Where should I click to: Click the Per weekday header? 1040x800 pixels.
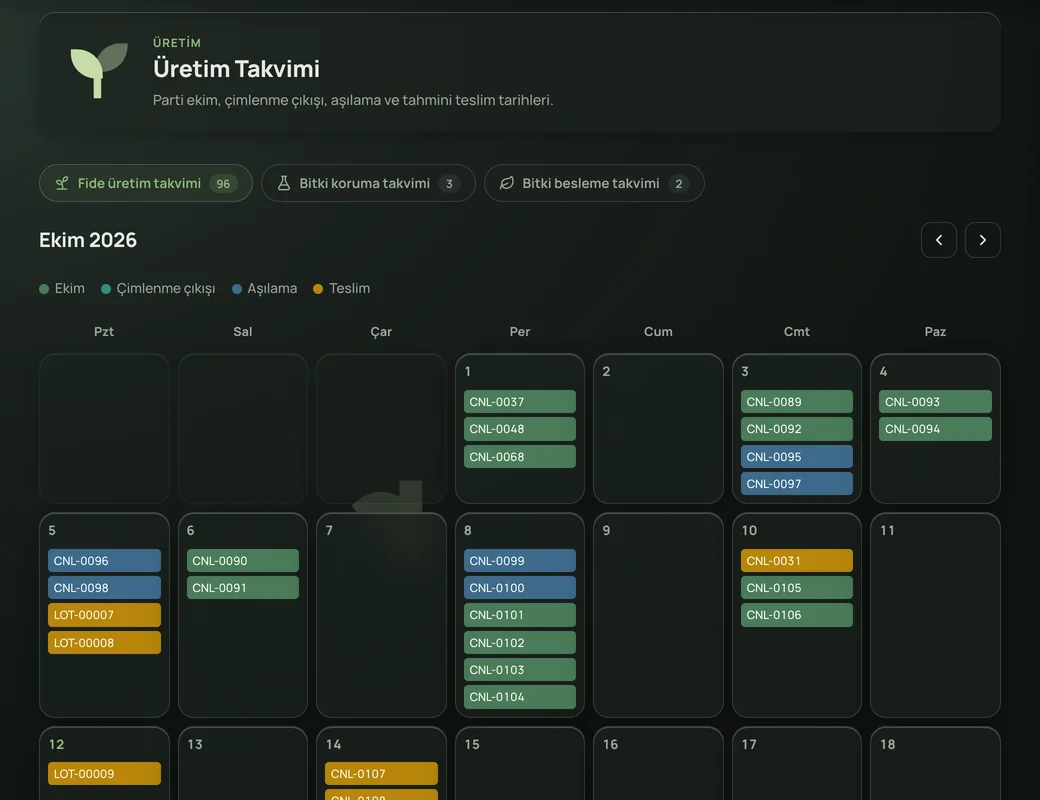[x=519, y=331]
